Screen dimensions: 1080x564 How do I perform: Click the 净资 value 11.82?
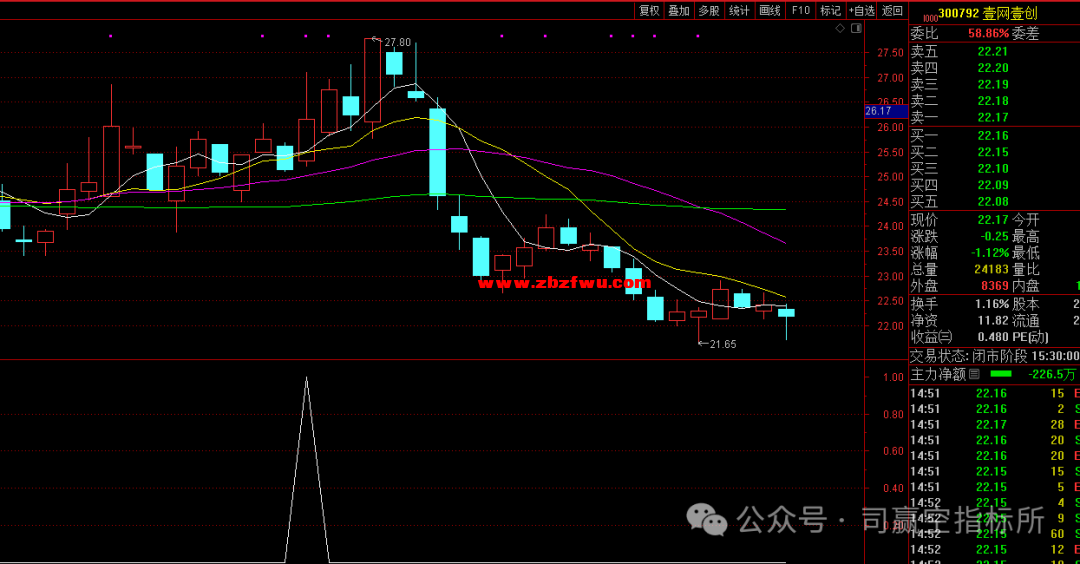(x=993, y=320)
